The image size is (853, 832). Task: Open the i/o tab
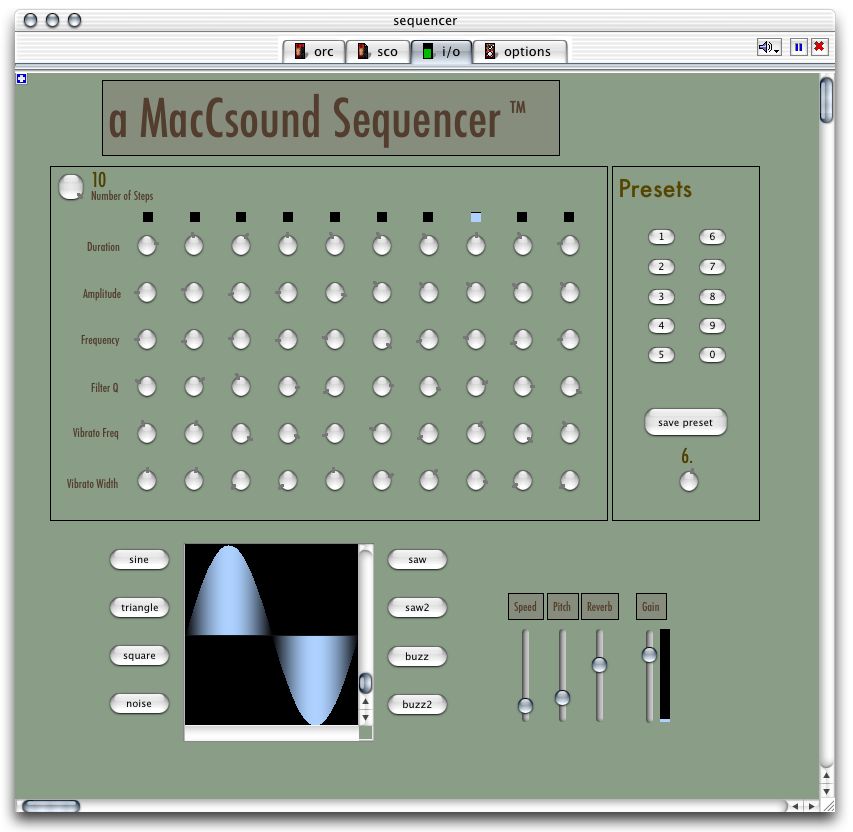[441, 52]
